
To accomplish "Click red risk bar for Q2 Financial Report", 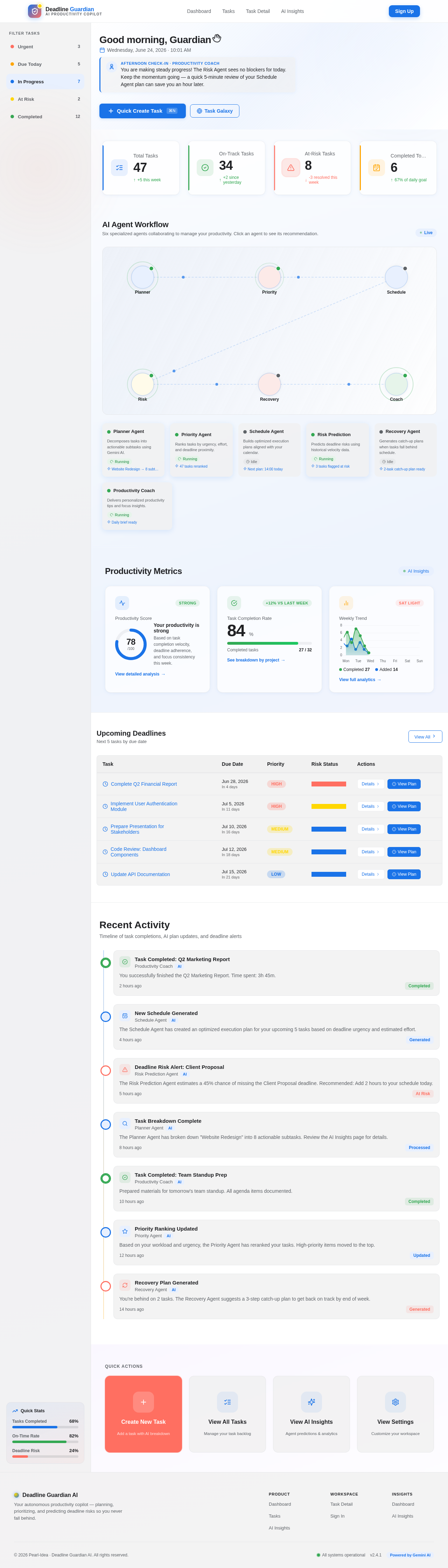I will [x=329, y=784].
